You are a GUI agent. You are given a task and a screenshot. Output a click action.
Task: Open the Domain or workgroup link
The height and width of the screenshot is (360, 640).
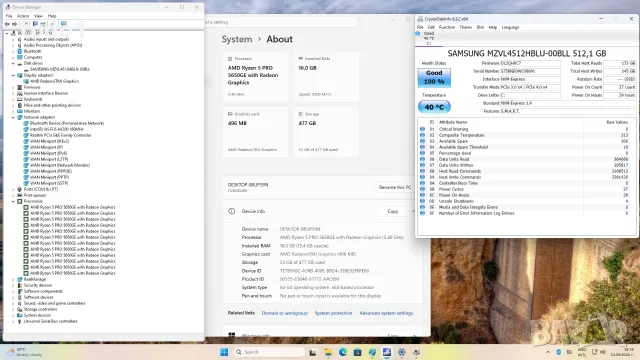(284, 313)
